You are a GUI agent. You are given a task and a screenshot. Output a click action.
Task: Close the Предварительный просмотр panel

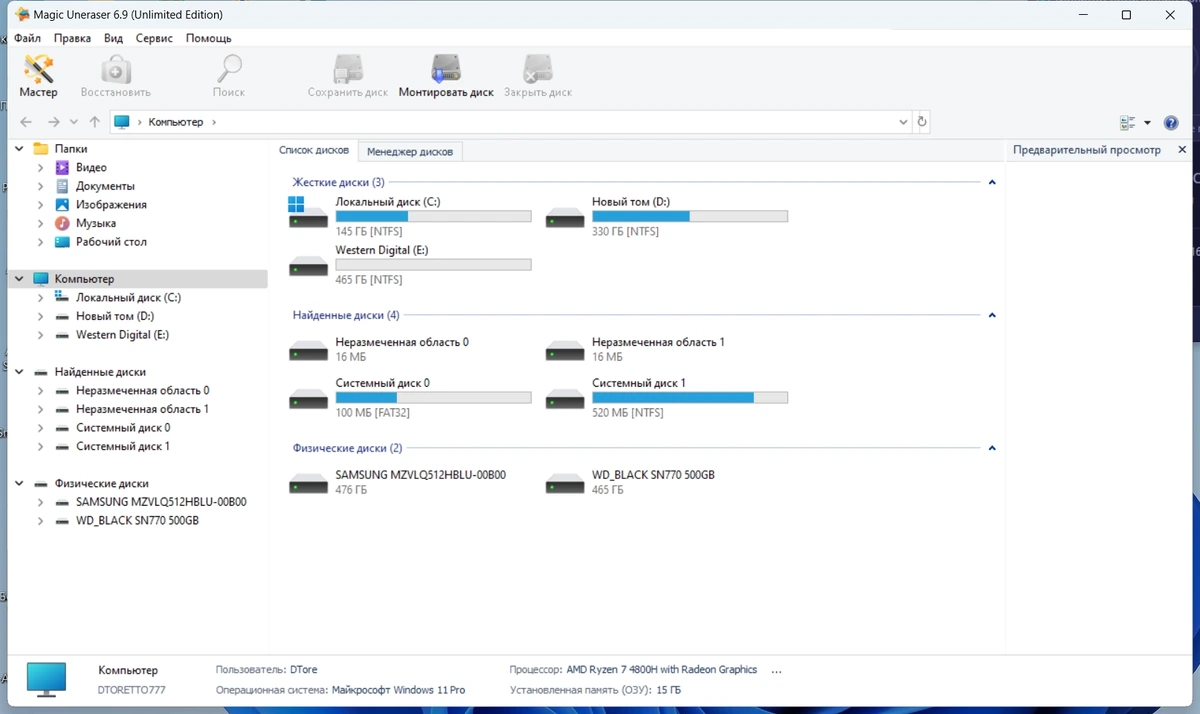1182,150
